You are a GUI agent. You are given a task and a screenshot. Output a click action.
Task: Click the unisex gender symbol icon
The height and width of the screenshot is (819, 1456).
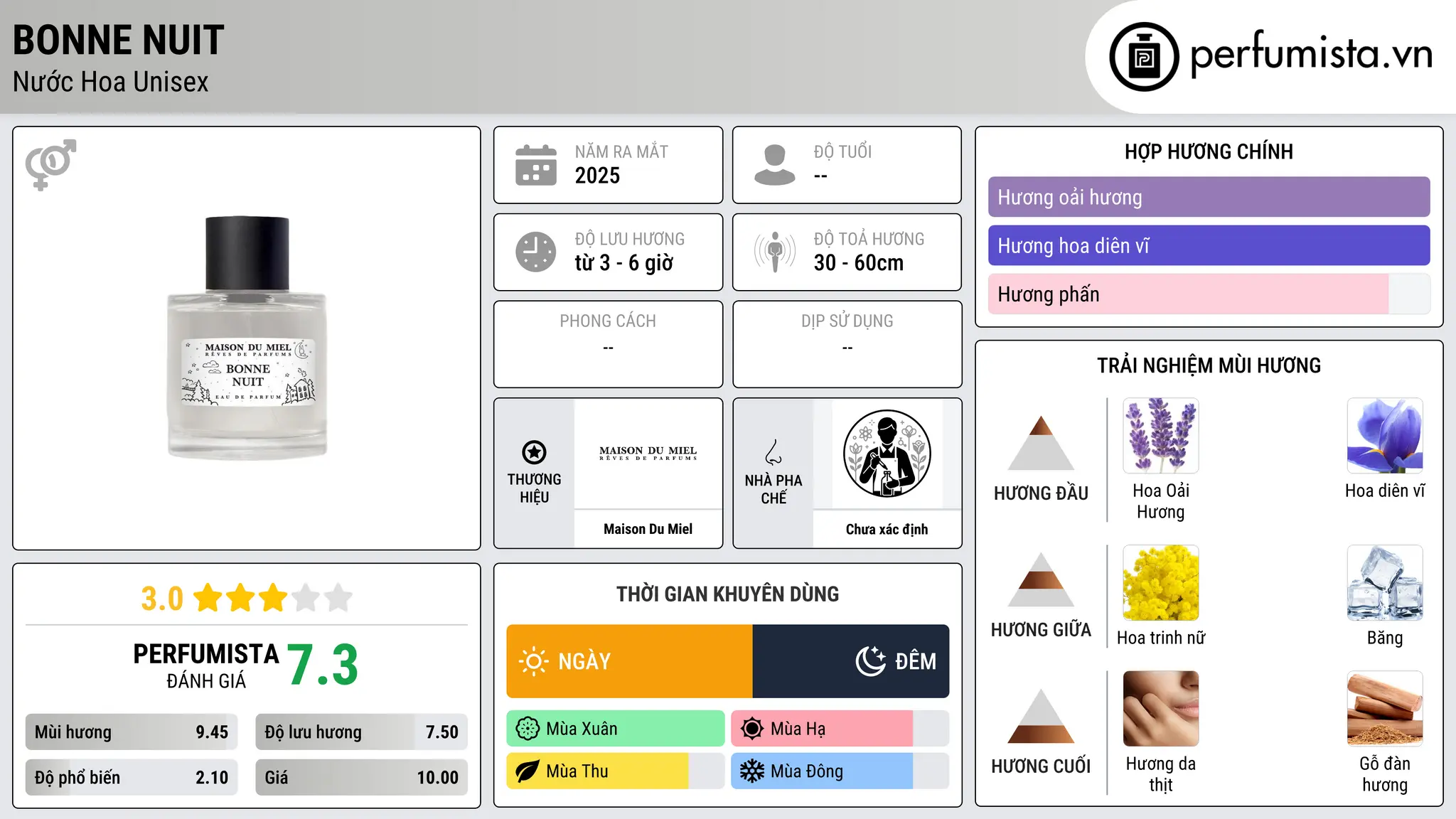click(50, 164)
